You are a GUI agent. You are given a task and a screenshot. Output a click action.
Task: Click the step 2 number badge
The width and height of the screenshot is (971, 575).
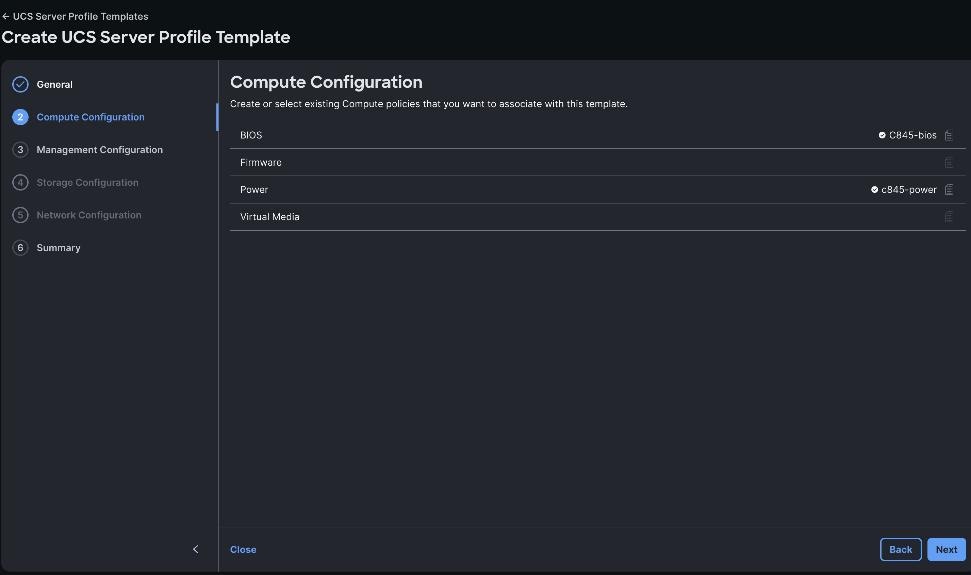click(x=20, y=117)
